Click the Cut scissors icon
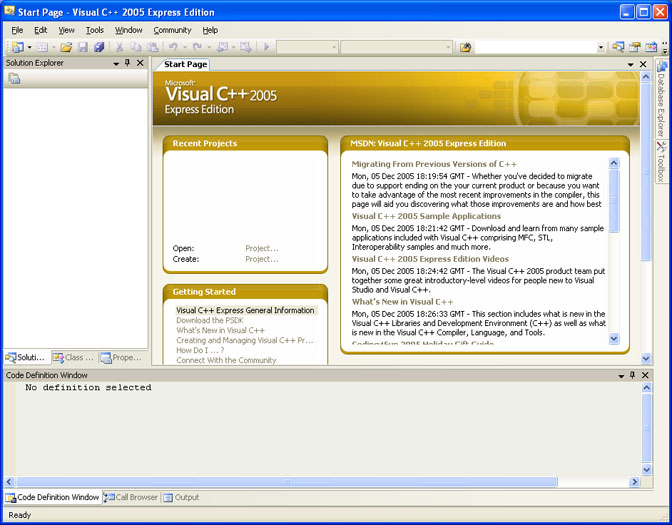This screenshot has height=525, width=672. [x=120, y=47]
